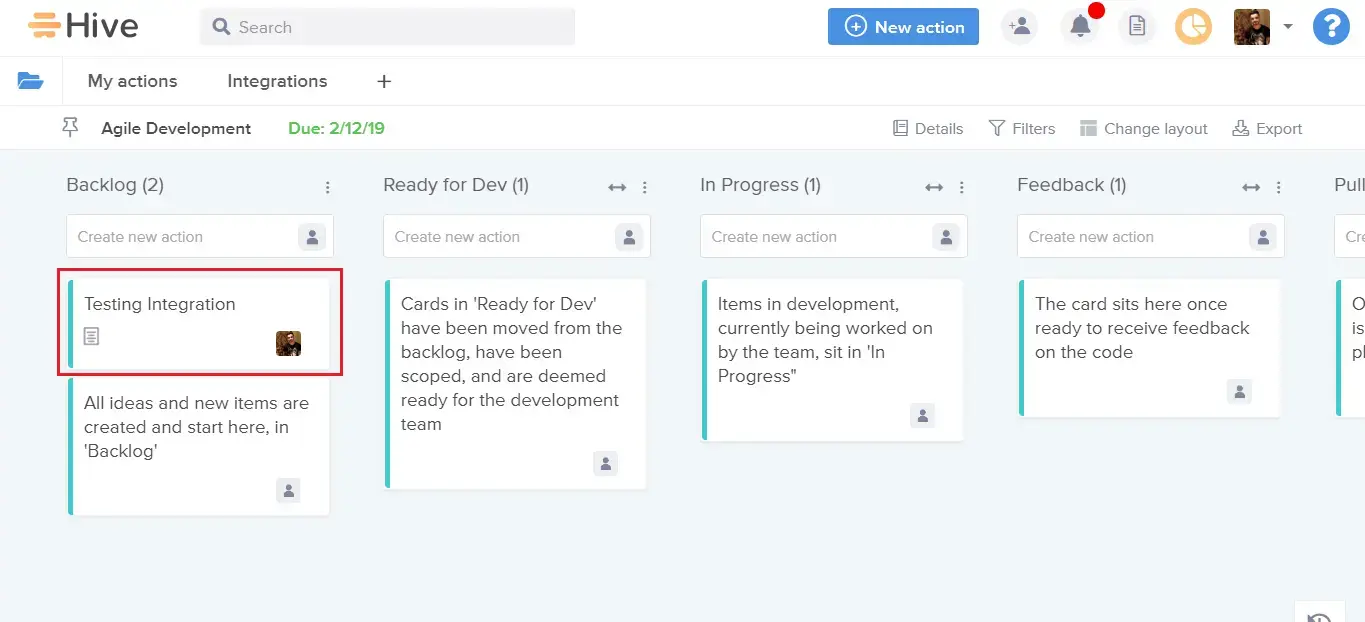Viewport: 1365px width, 622px height.
Task: Click the blue folder icon
Action: point(30,81)
